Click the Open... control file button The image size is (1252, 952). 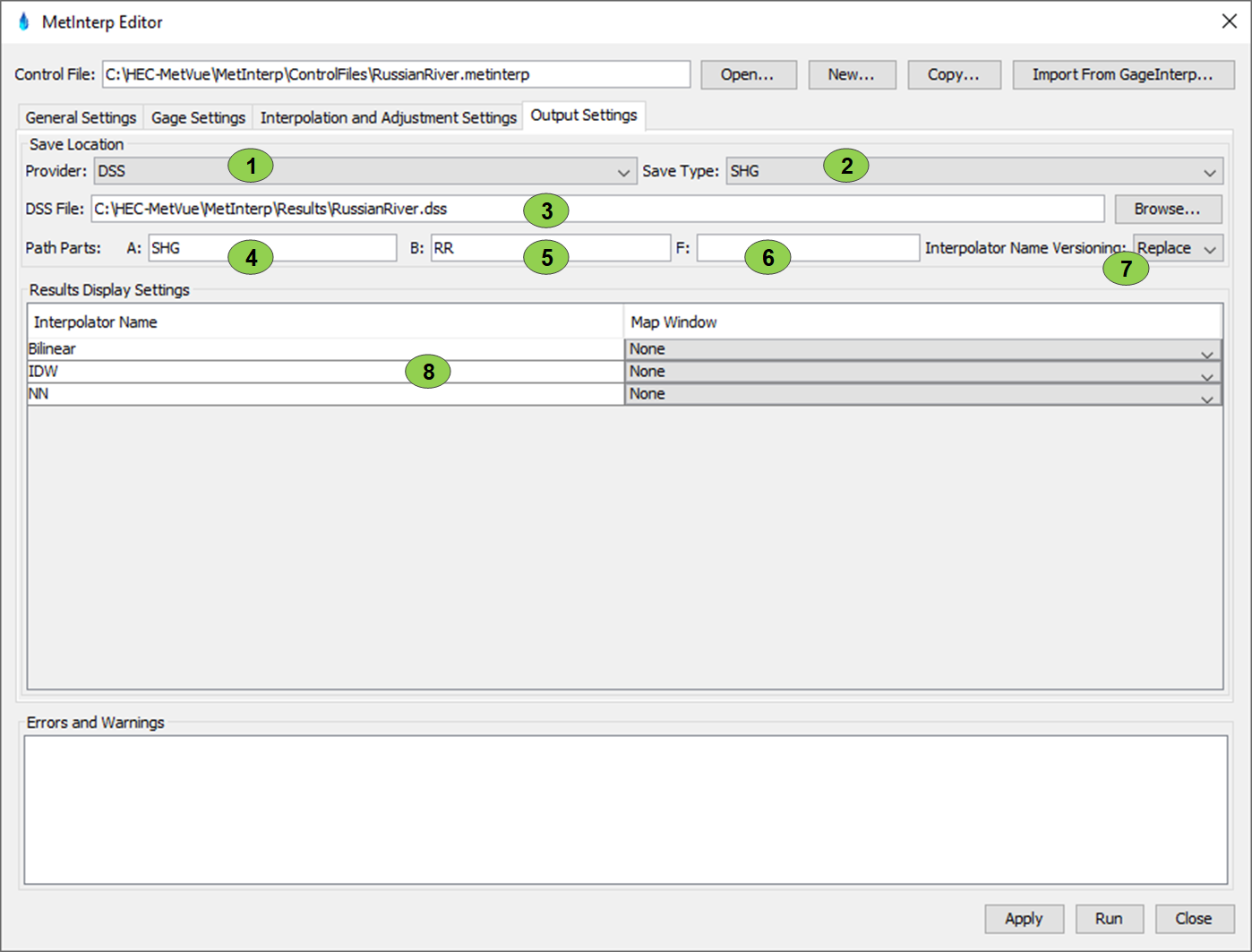tap(747, 74)
